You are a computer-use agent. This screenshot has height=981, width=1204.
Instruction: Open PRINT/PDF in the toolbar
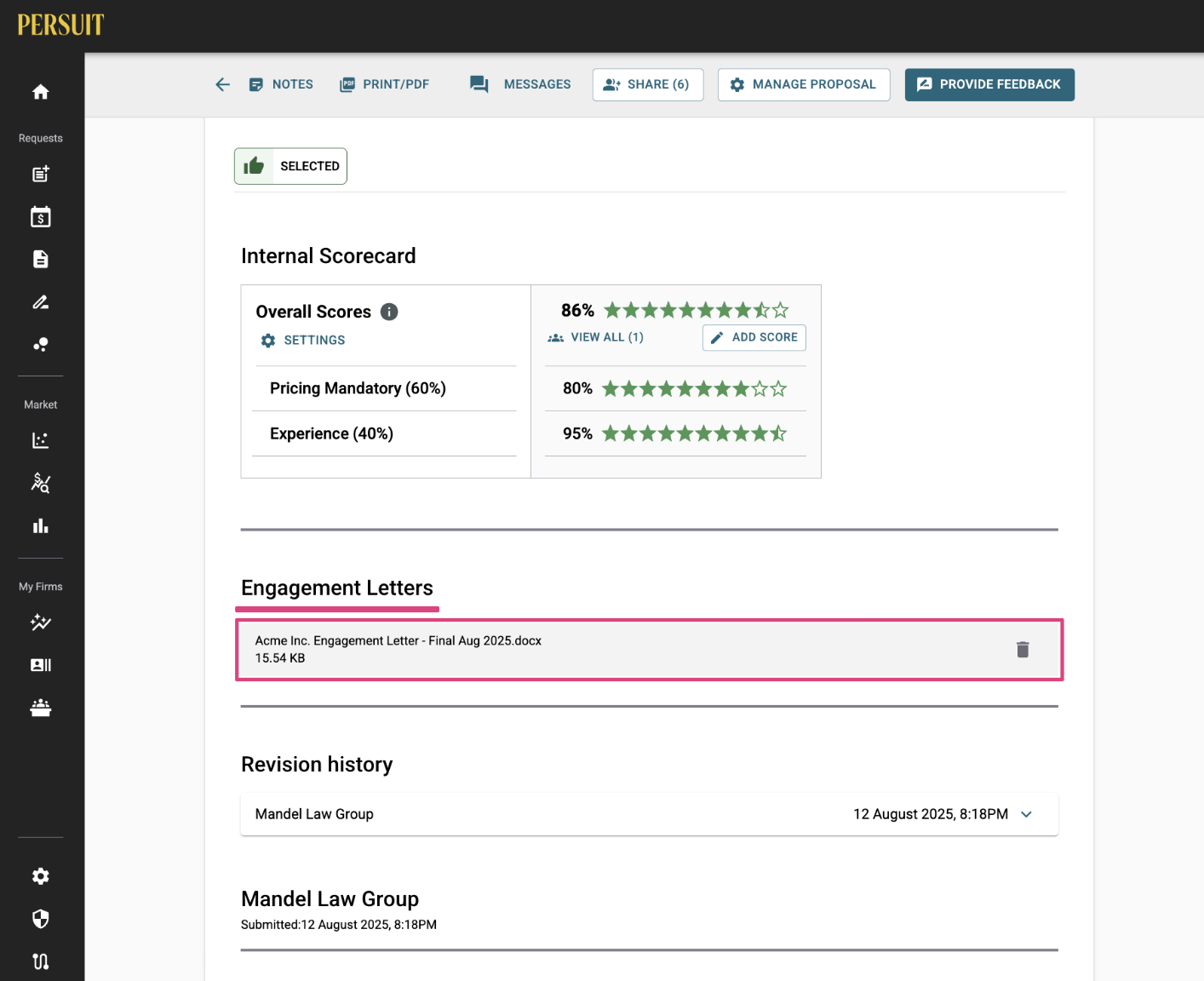click(384, 84)
